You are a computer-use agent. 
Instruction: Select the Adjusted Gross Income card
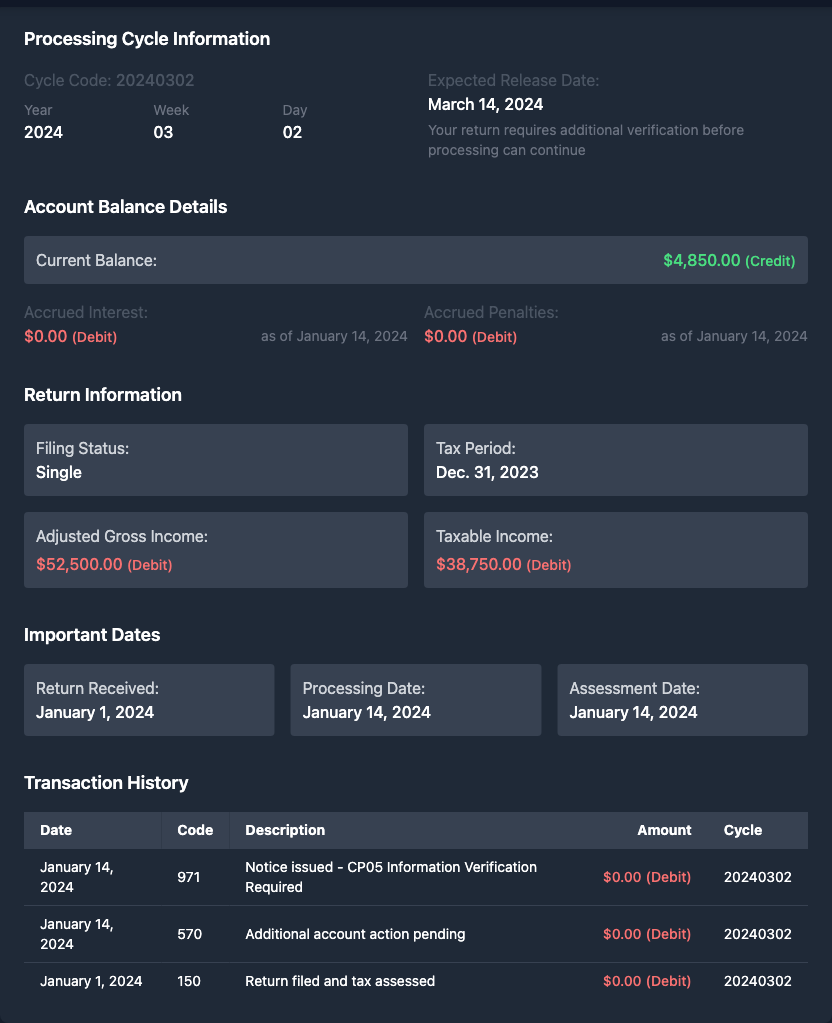215,550
